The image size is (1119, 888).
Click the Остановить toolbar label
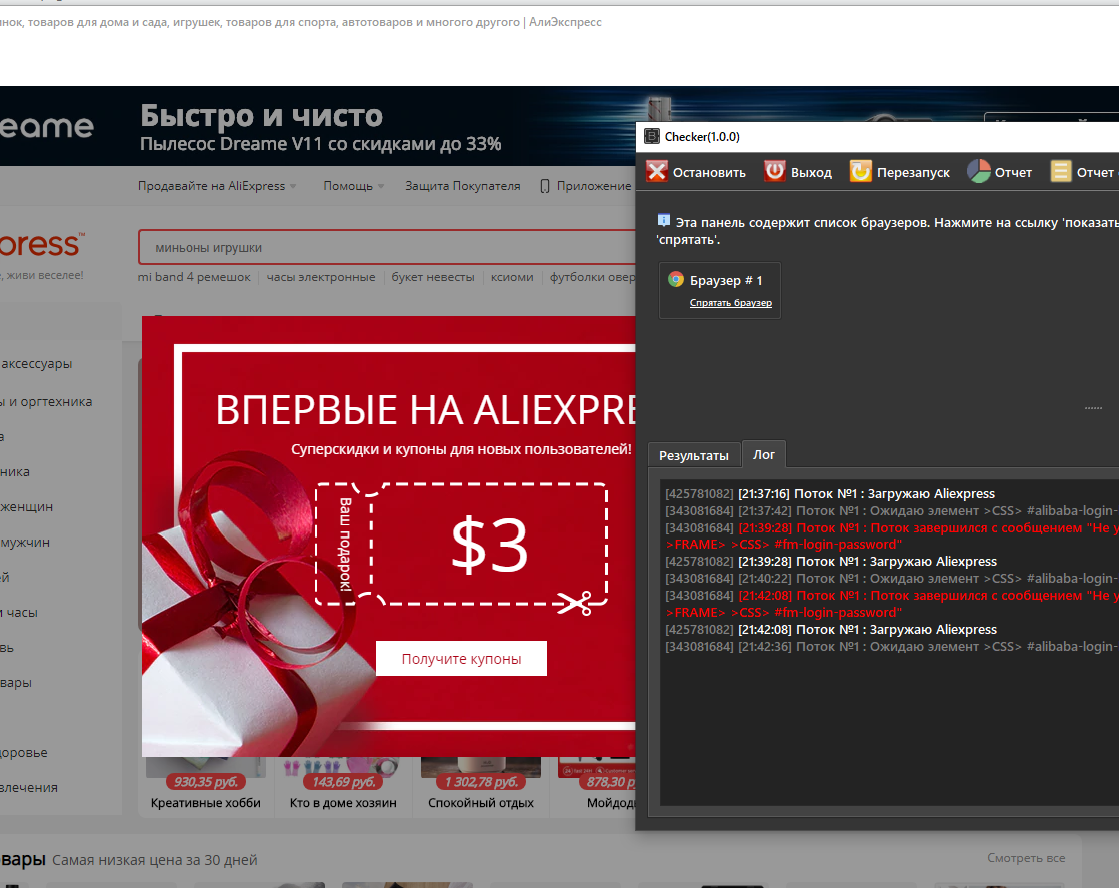point(709,173)
